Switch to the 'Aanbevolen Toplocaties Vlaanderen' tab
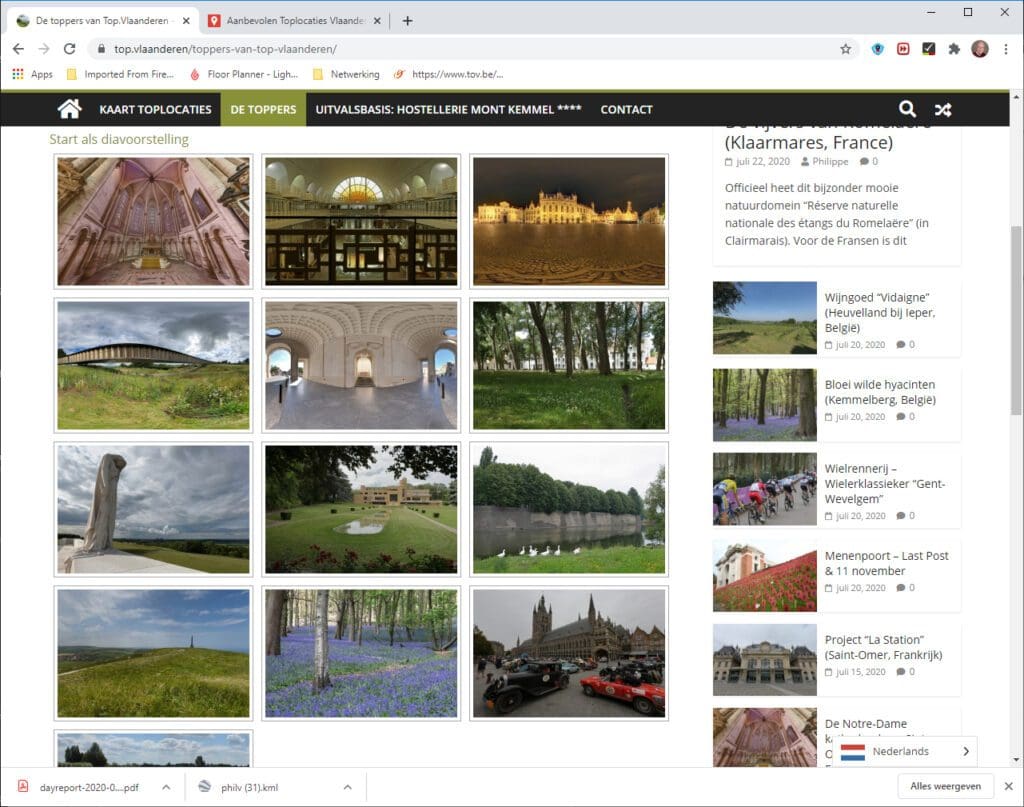This screenshot has height=807, width=1024. (x=295, y=21)
